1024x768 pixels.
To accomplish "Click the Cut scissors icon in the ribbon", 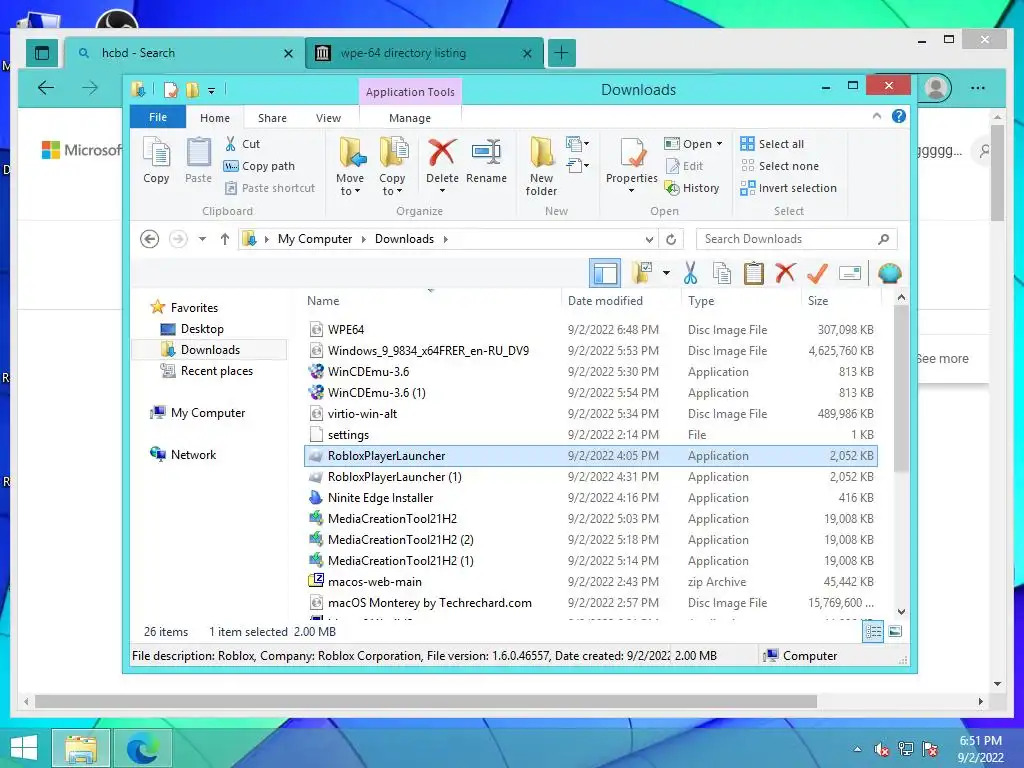I will point(231,144).
